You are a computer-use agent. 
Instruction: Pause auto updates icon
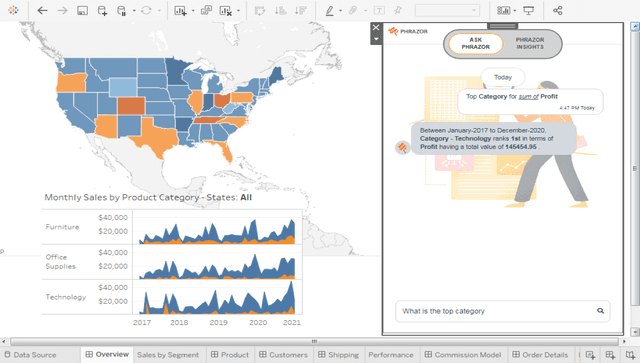click(x=121, y=11)
